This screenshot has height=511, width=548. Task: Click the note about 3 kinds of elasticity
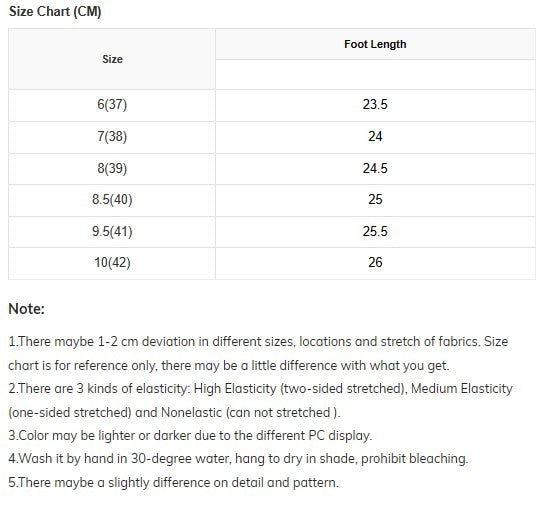pyautogui.click(x=260, y=400)
